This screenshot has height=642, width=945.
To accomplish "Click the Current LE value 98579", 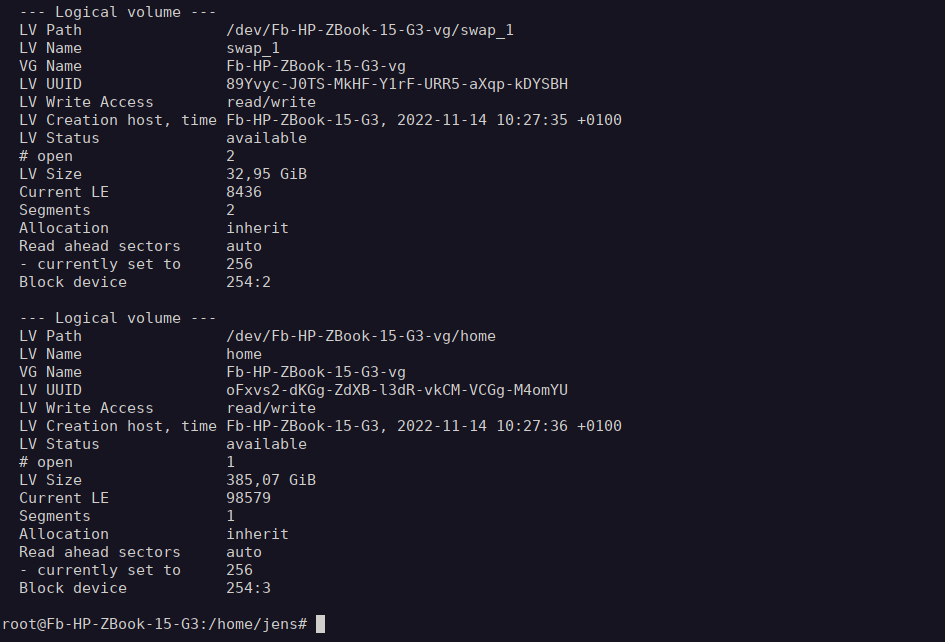I will [248, 498].
